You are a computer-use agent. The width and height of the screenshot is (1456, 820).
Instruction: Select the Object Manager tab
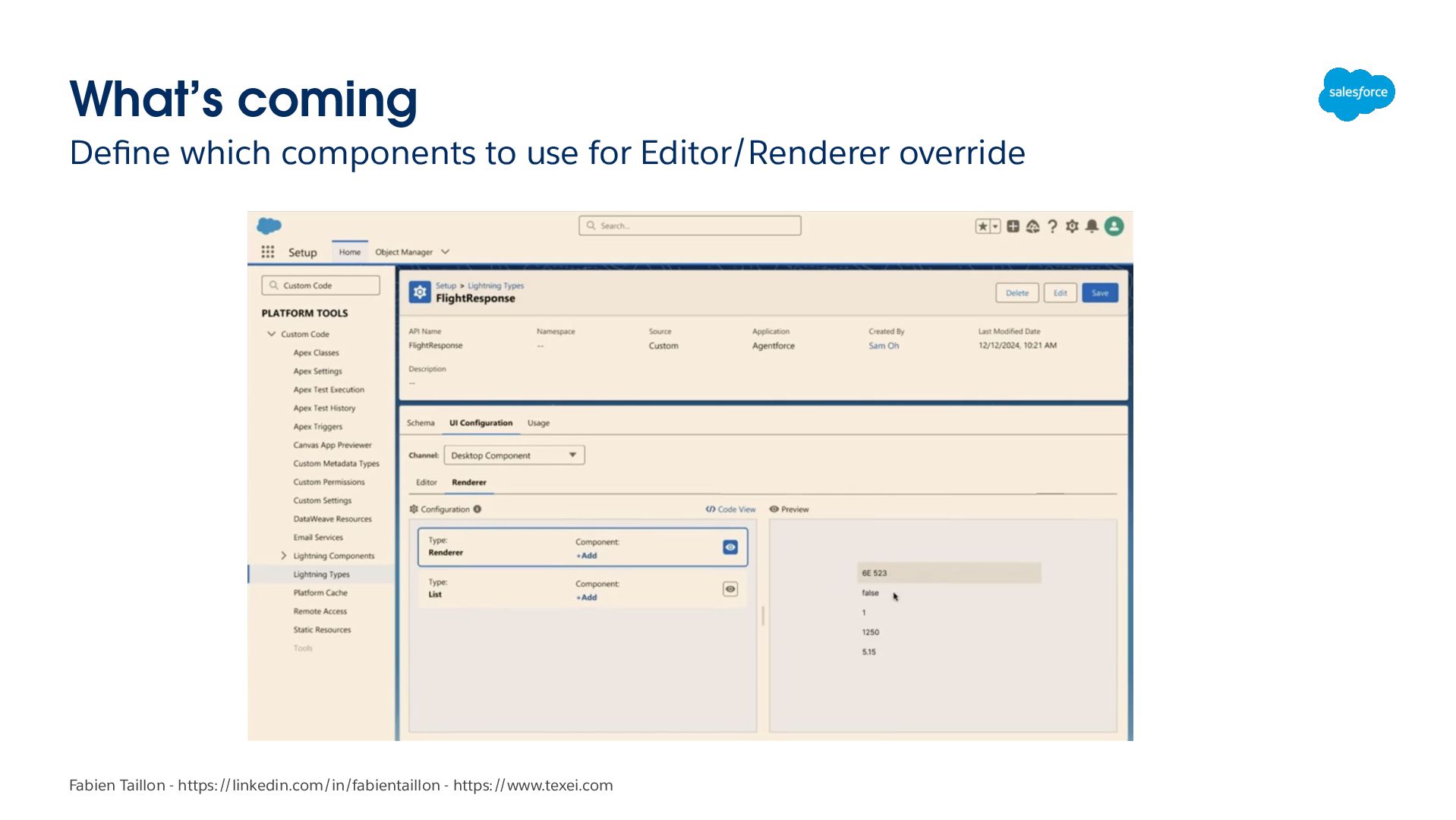(404, 252)
